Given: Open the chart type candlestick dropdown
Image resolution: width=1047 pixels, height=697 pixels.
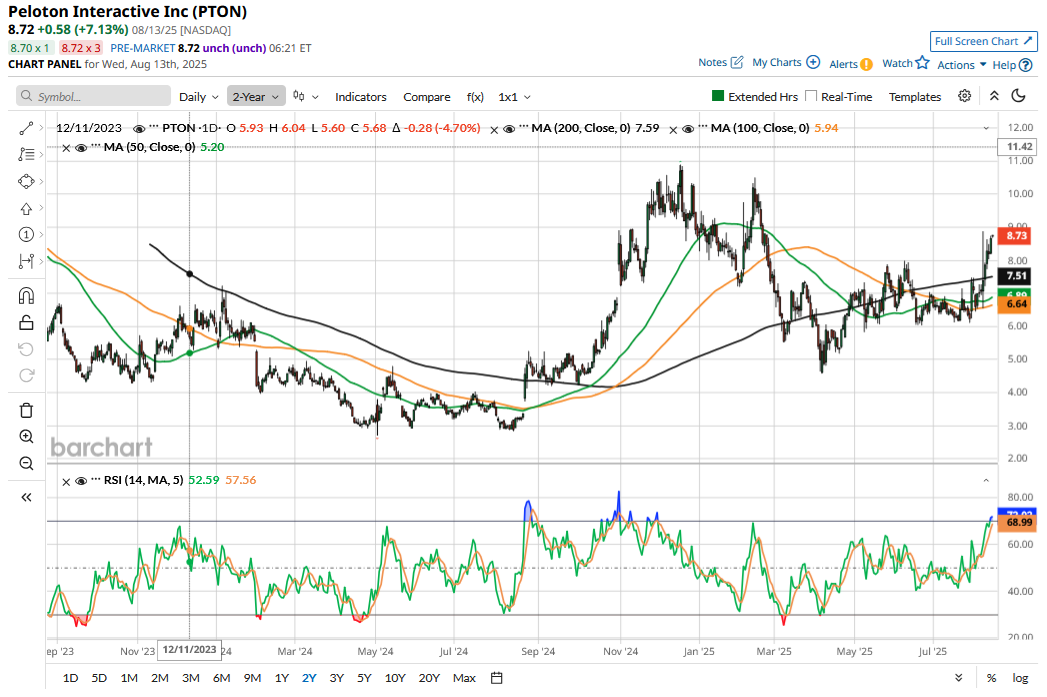Looking at the screenshot, I should [306, 97].
